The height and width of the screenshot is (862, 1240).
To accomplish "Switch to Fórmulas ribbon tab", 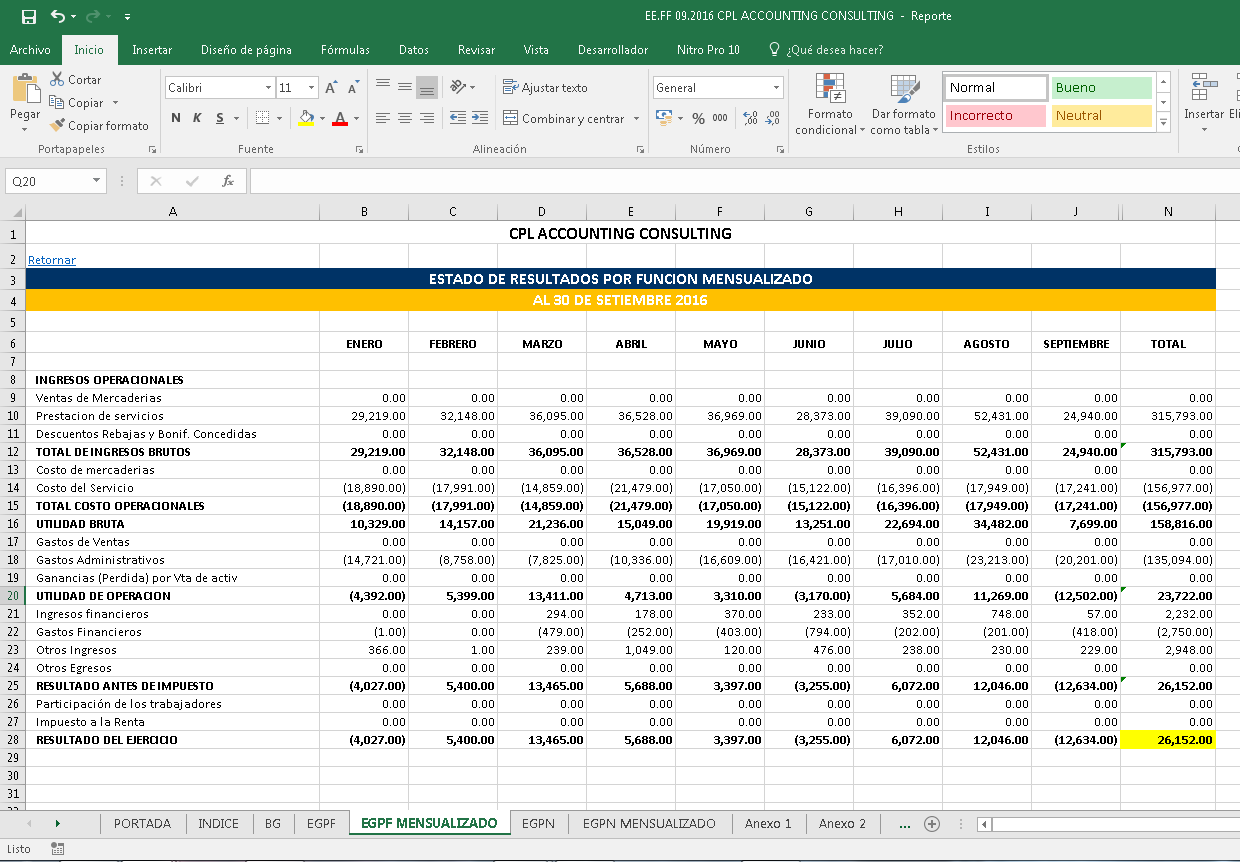I will coord(345,50).
